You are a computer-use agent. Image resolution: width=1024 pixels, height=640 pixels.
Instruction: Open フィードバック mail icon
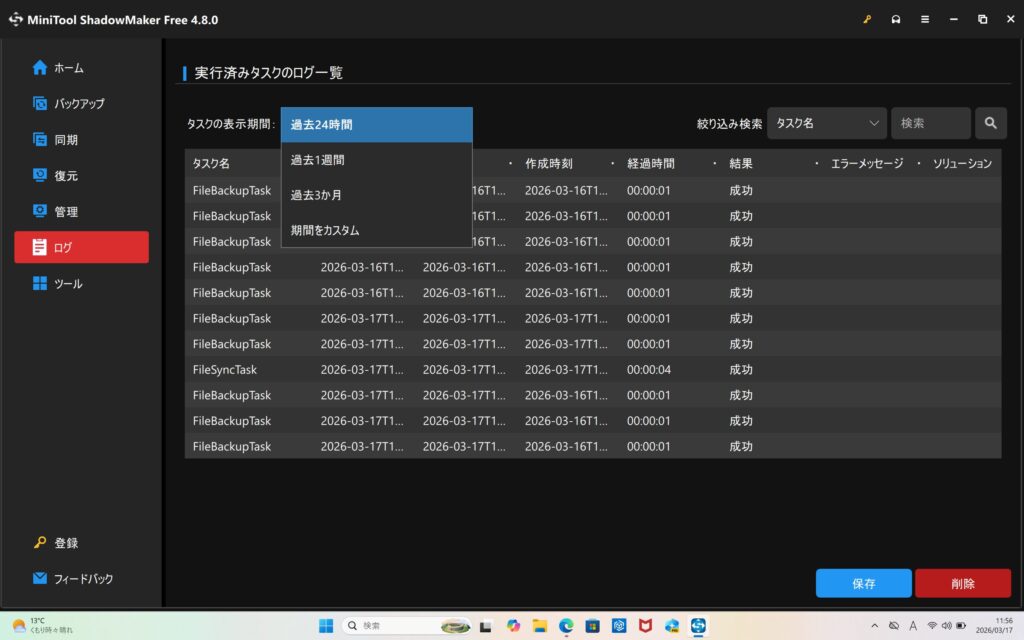pyautogui.click(x=40, y=579)
